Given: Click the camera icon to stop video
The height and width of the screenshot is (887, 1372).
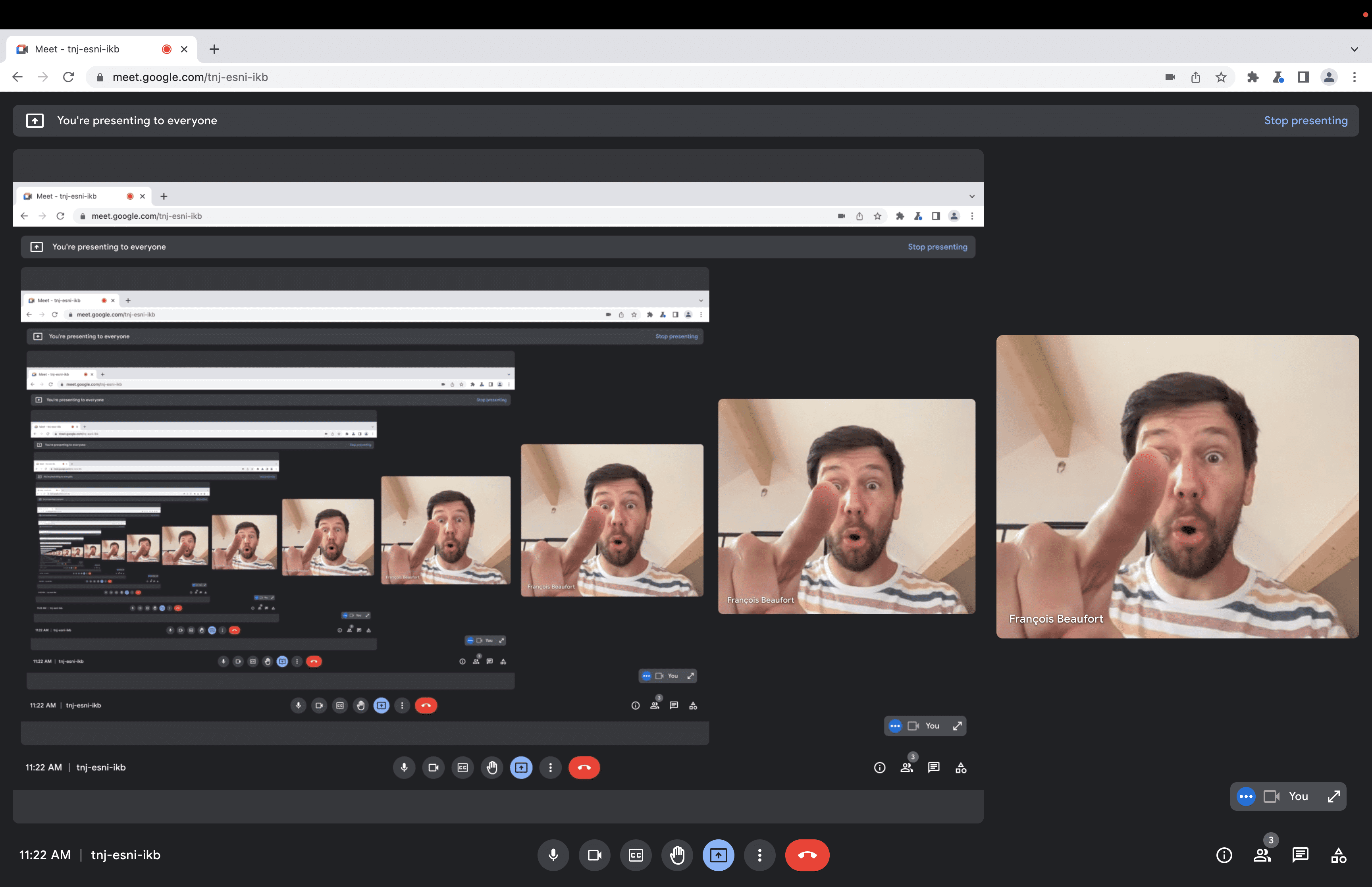Looking at the screenshot, I should click(594, 855).
